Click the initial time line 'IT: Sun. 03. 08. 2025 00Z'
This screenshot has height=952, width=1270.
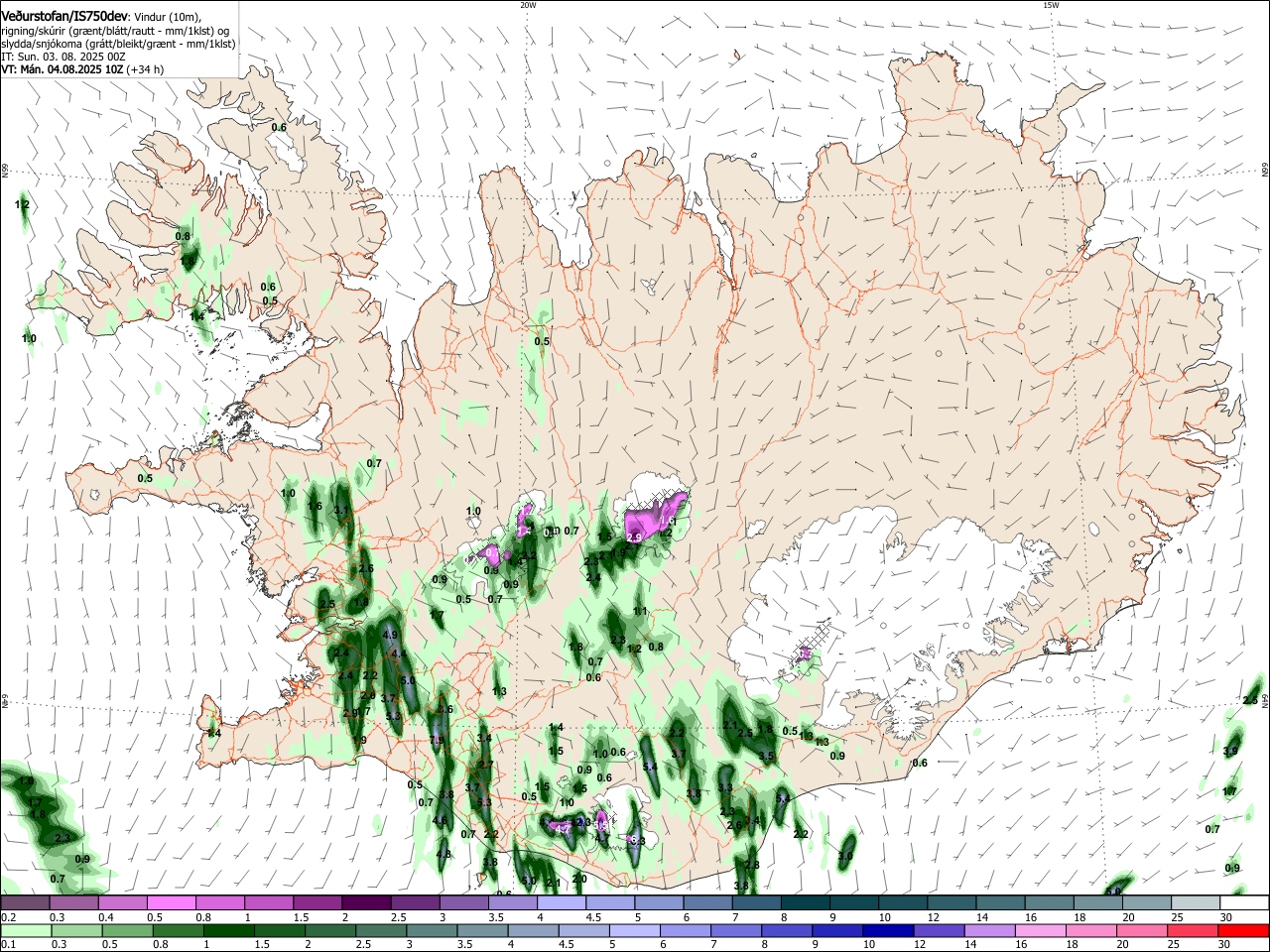(63, 57)
